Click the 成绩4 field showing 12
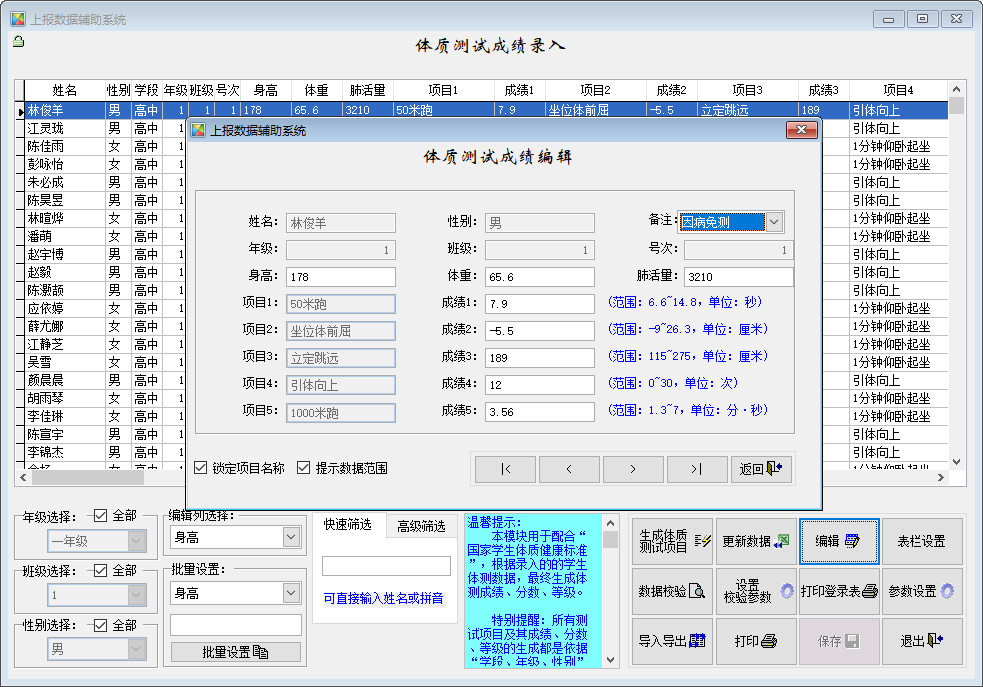This screenshot has height=687, width=983. click(x=540, y=385)
